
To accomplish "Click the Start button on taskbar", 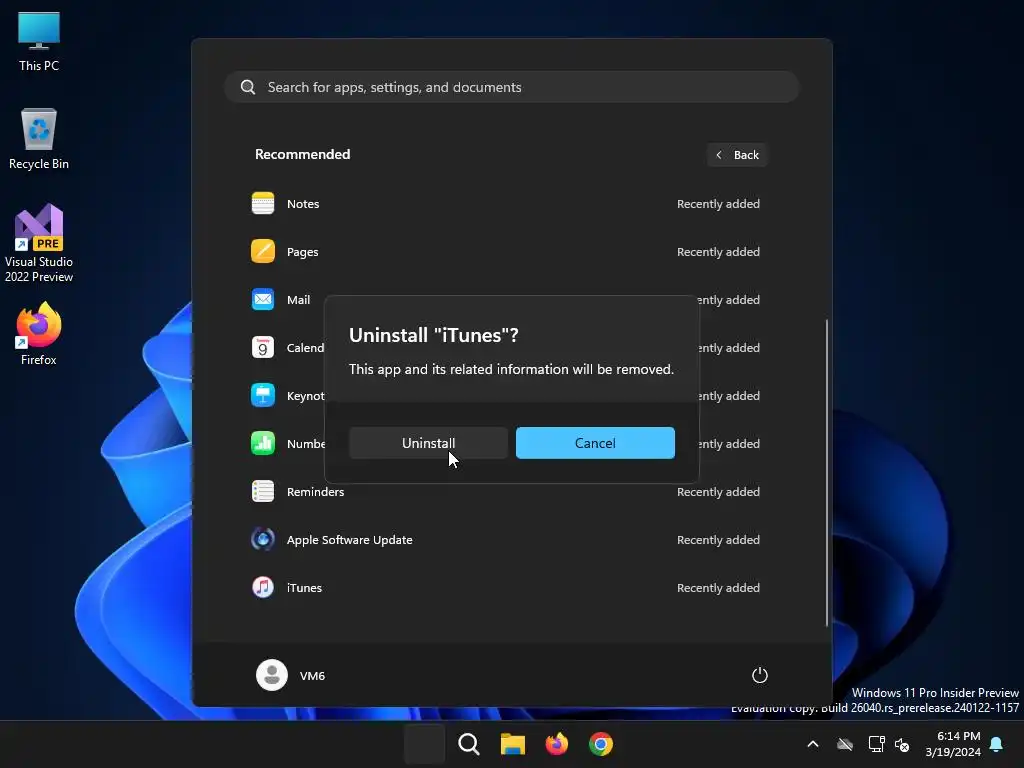I will pyautogui.click(x=424, y=744).
